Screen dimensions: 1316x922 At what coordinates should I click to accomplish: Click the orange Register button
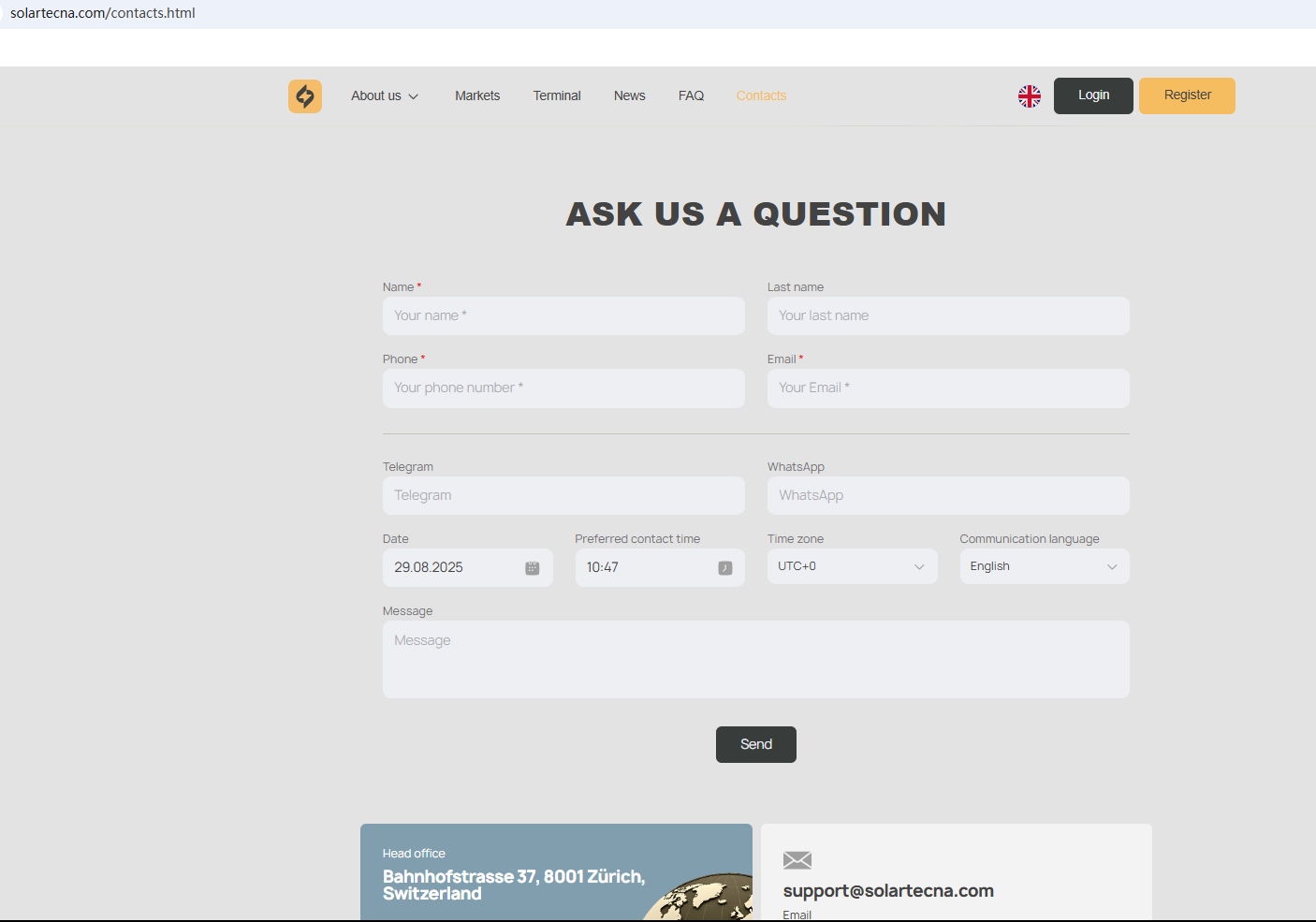pos(1187,95)
